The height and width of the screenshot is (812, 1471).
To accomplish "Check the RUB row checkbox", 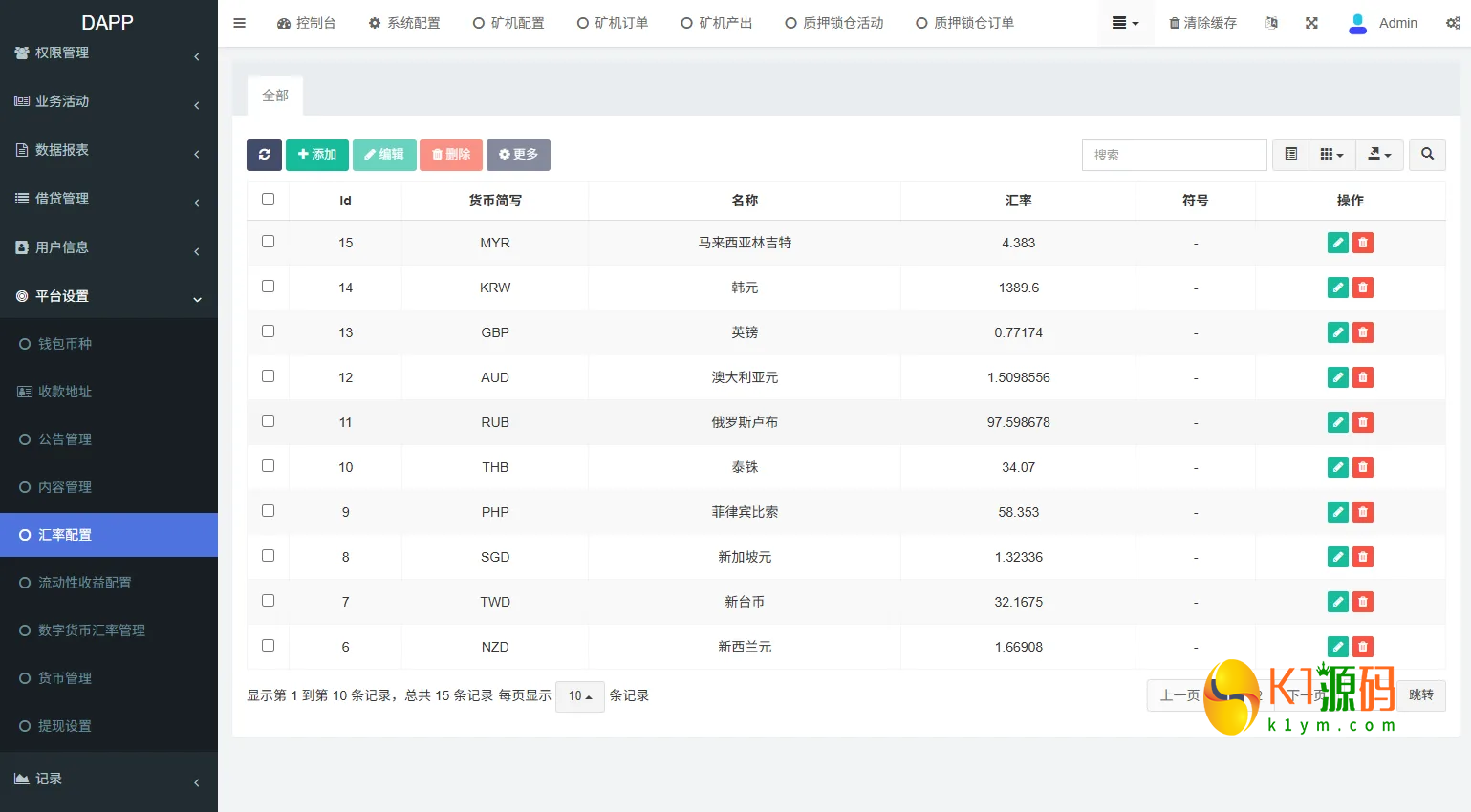I will (x=268, y=421).
